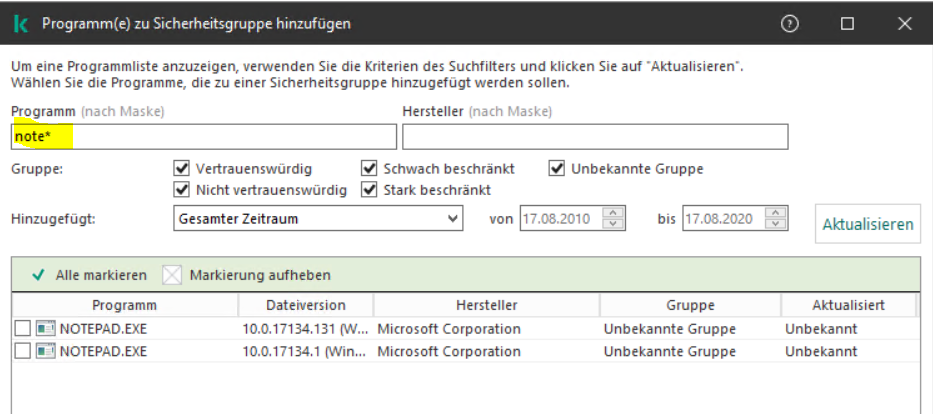The height and width of the screenshot is (414, 933).
Task: Disable the Unbekannte Gruppe checkbox
Action: click(x=557, y=169)
